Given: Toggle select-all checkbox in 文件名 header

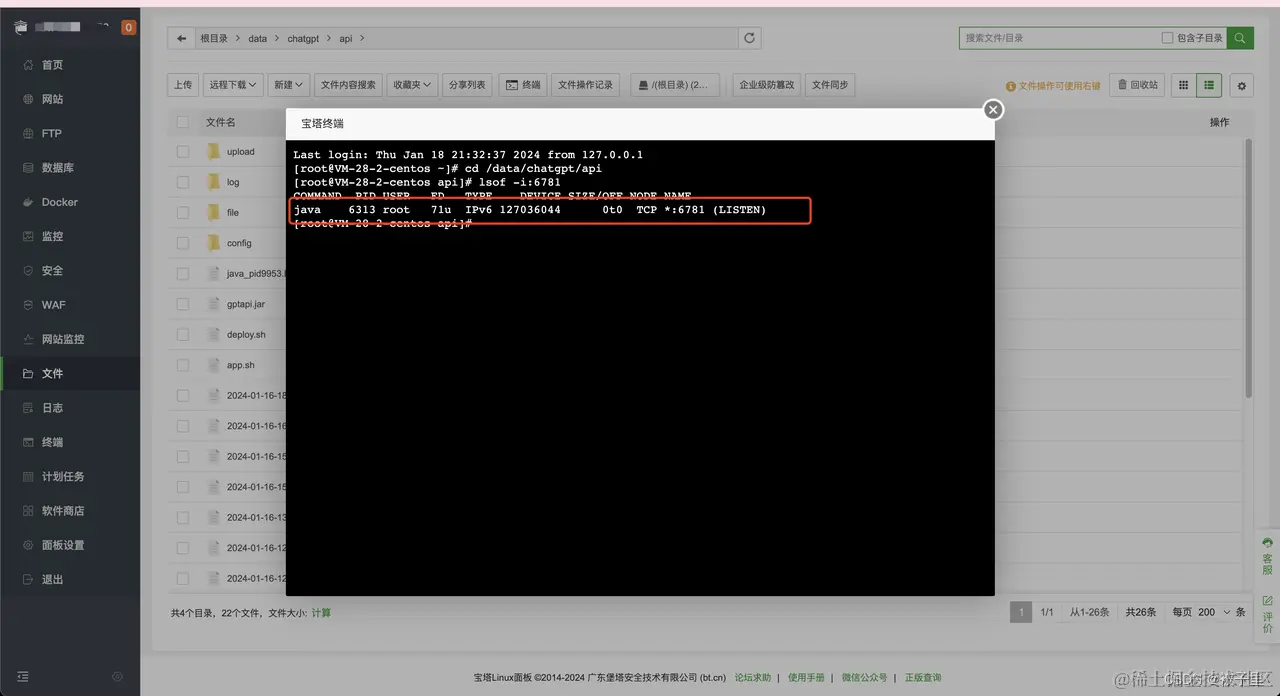Looking at the screenshot, I should (183, 122).
